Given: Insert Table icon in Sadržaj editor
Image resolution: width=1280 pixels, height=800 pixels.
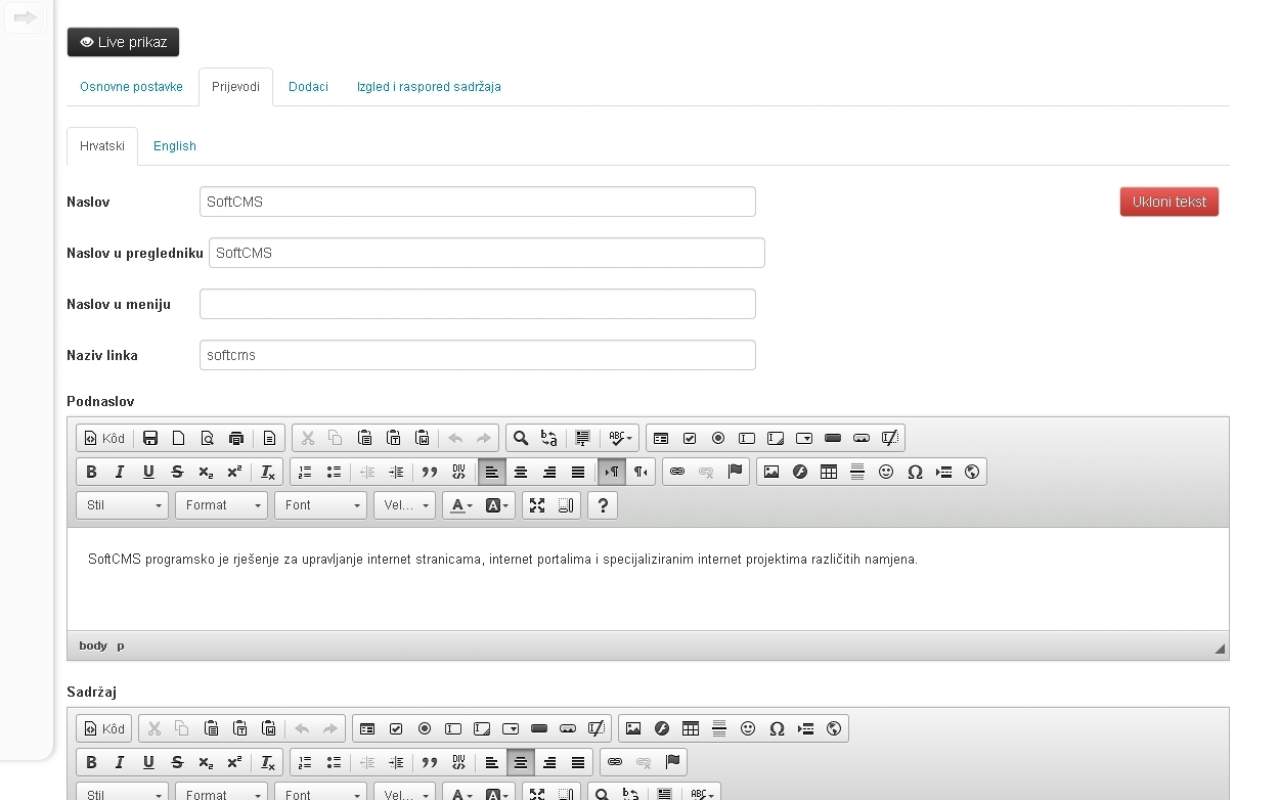Looking at the screenshot, I should coord(691,728).
